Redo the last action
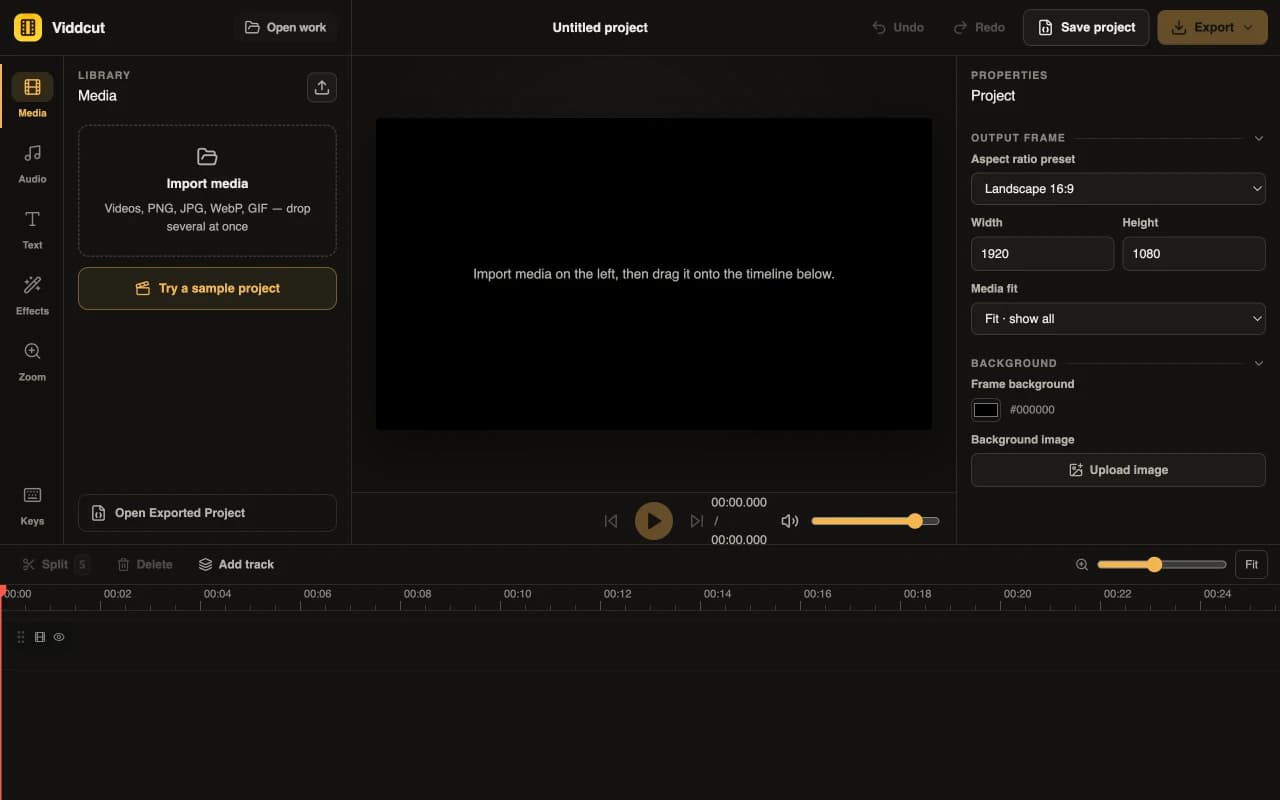The height and width of the screenshot is (800, 1280). [x=979, y=27]
